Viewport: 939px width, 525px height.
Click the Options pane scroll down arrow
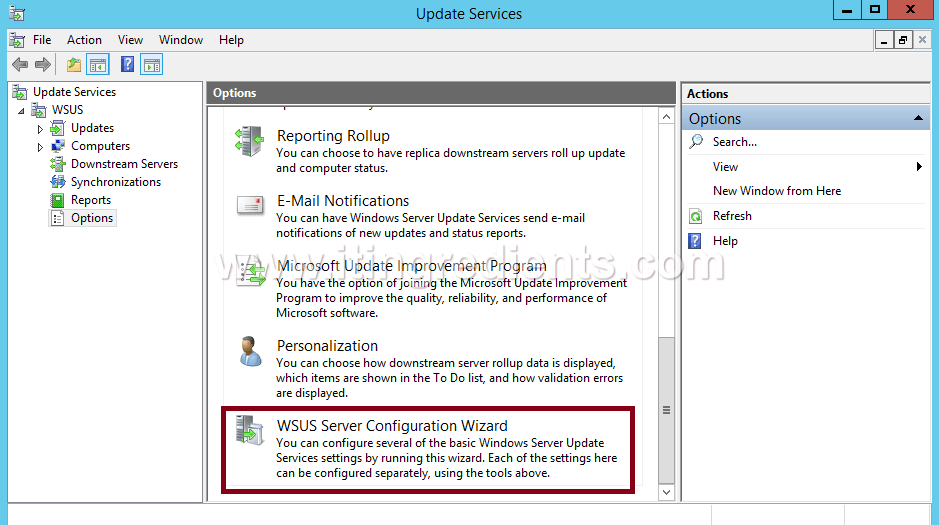[666, 492]
